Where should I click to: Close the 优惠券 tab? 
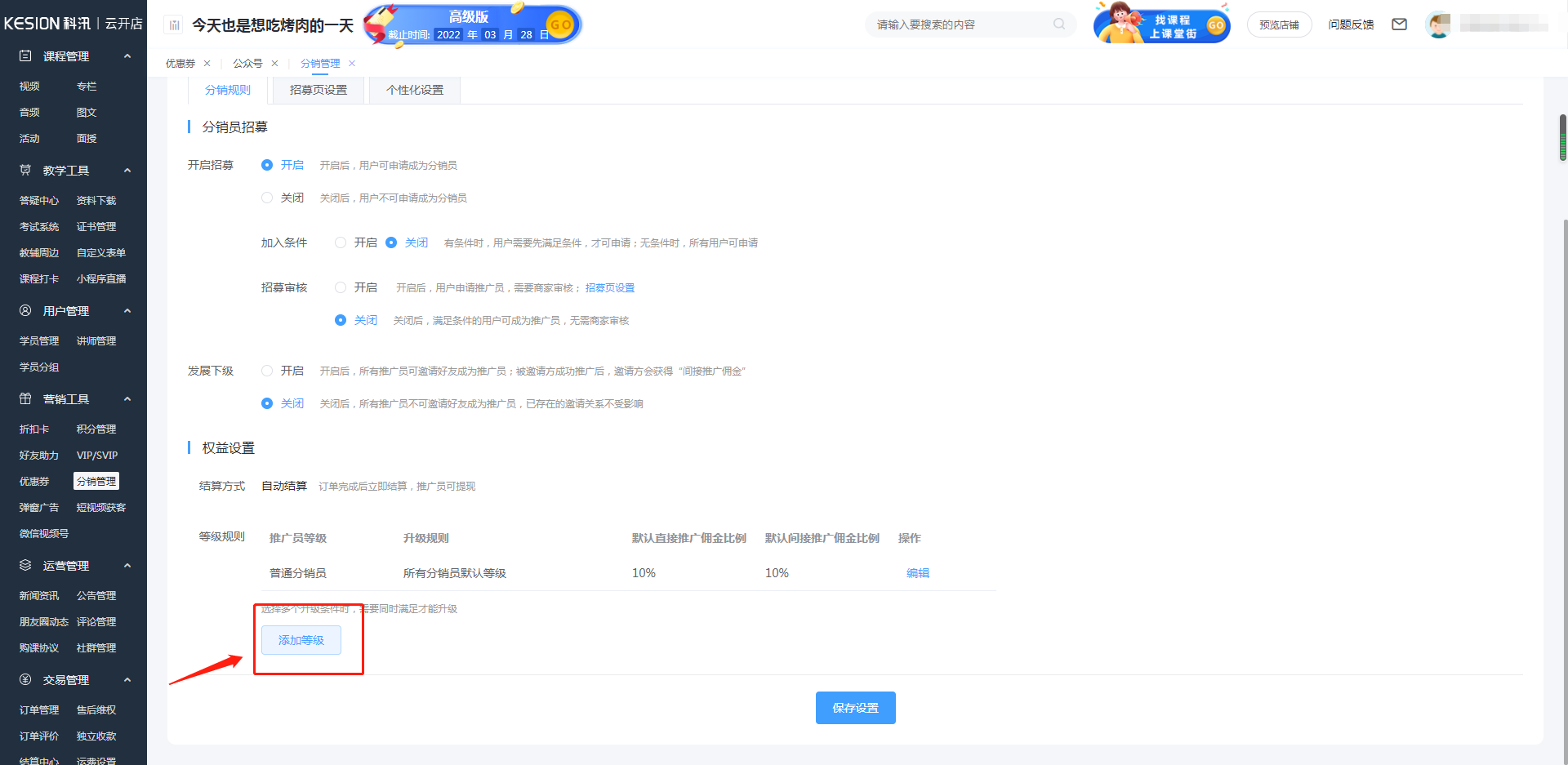[207, 64]
